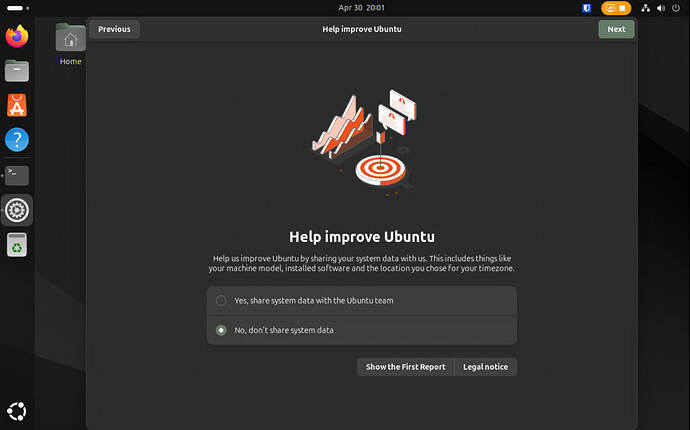The height and width of the screenshot is (430, 690).
Task: Open Terminal from the dock
Action: click(x=17, y=175)
